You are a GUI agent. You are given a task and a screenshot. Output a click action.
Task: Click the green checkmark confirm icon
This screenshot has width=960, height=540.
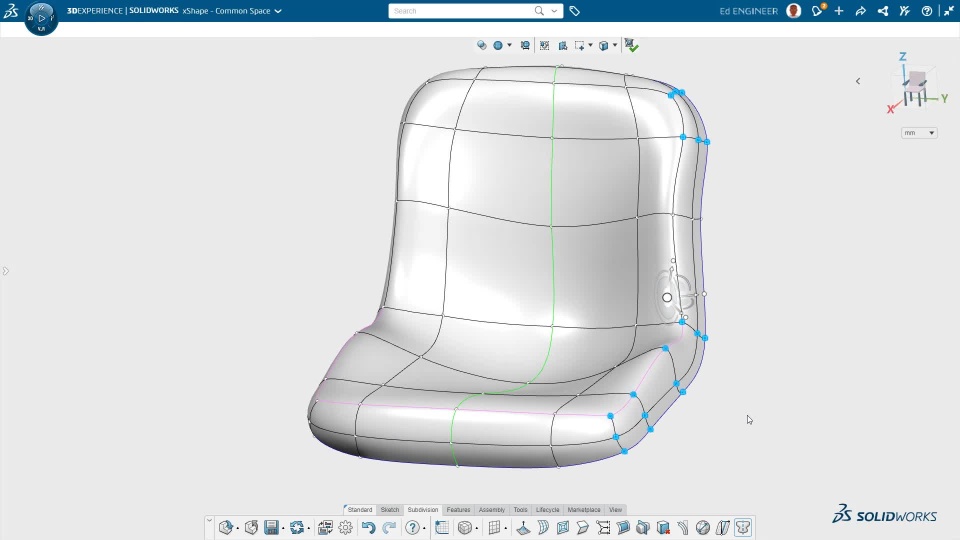(x=632, y=45)
